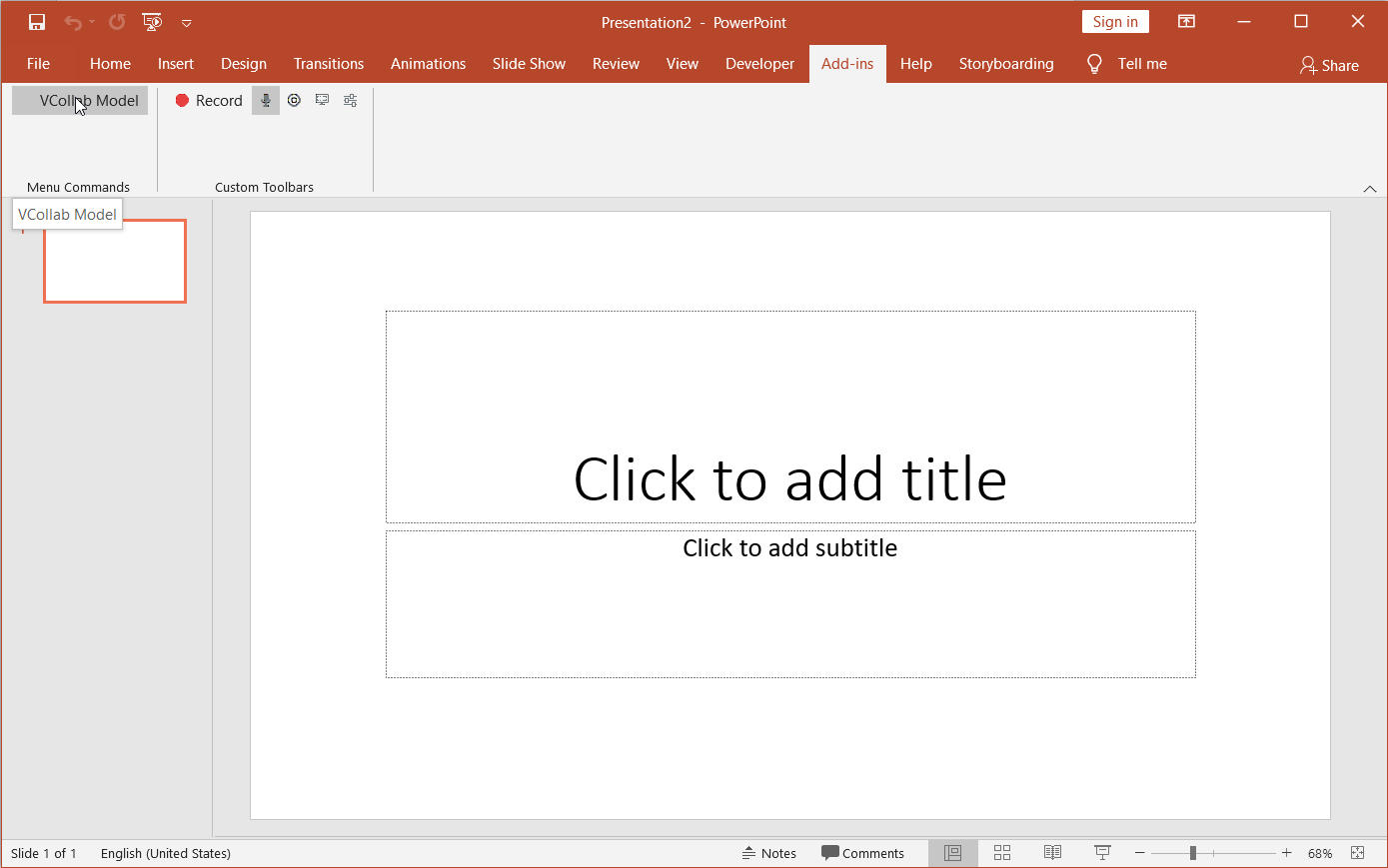1388x868 pixels.
Task: Open the File tab
Action: [38, 64]
